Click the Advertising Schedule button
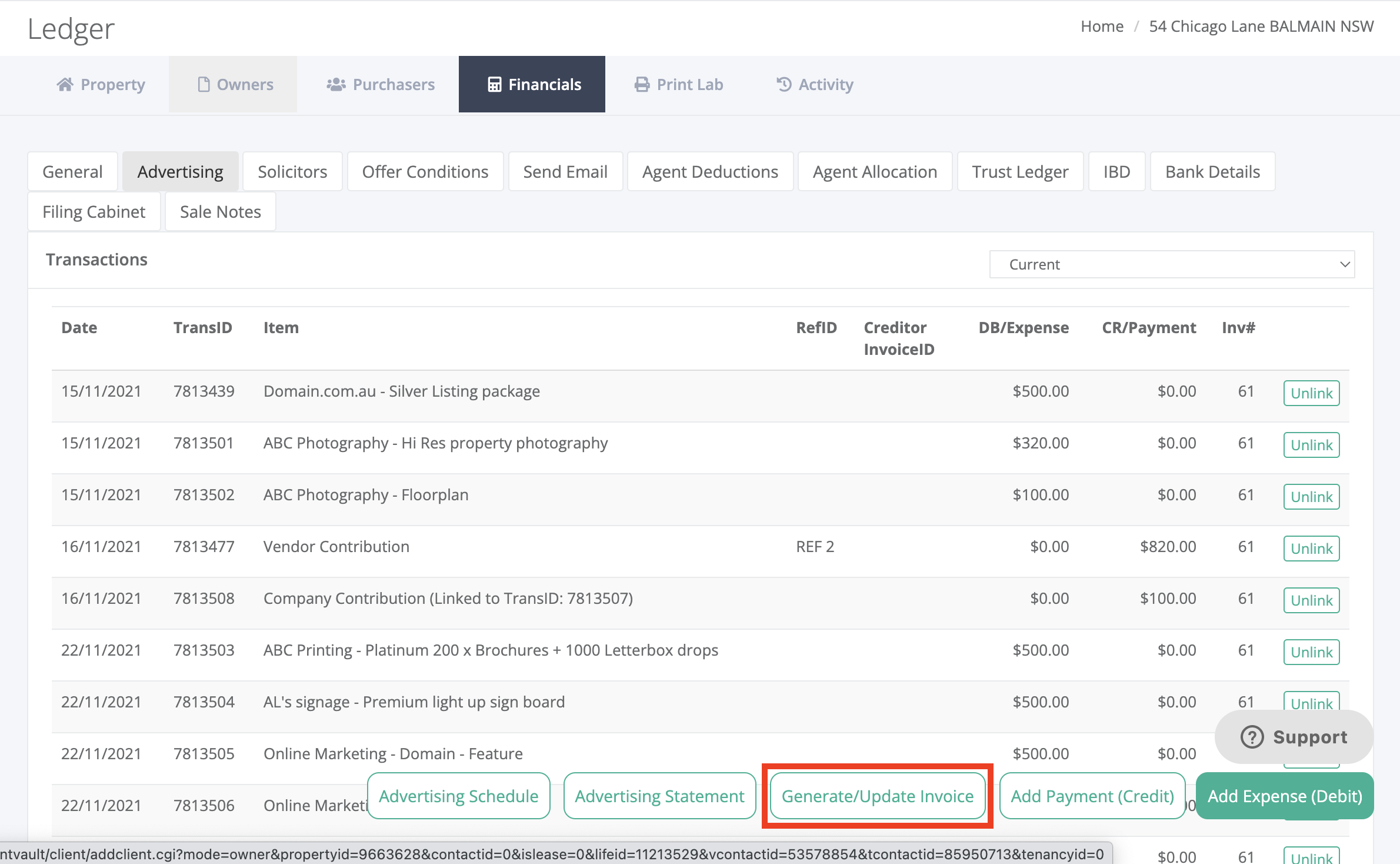1400x864 pixels. (459, 796)
